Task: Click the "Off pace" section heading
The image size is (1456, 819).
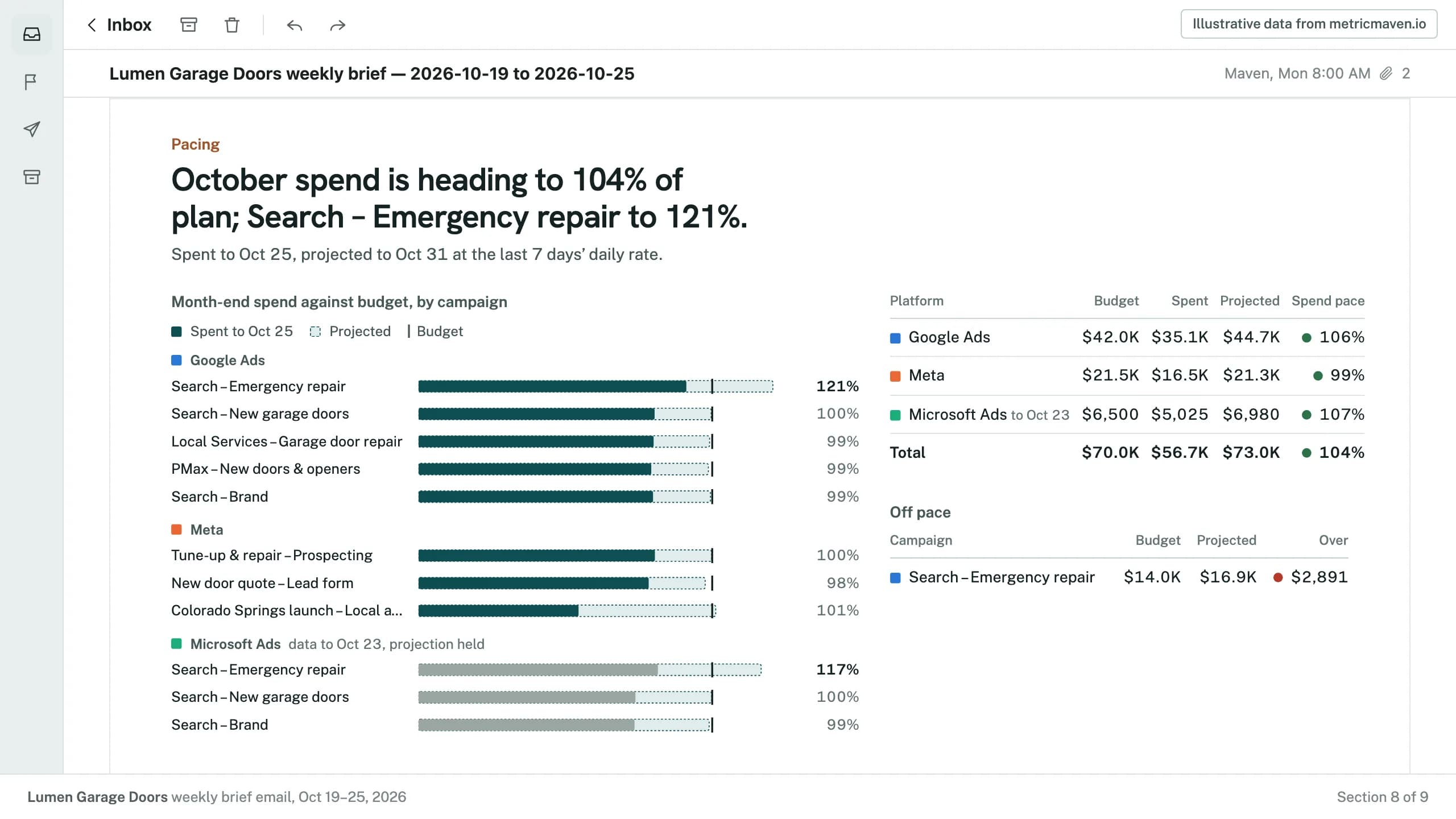Action: tap(920, 512)
